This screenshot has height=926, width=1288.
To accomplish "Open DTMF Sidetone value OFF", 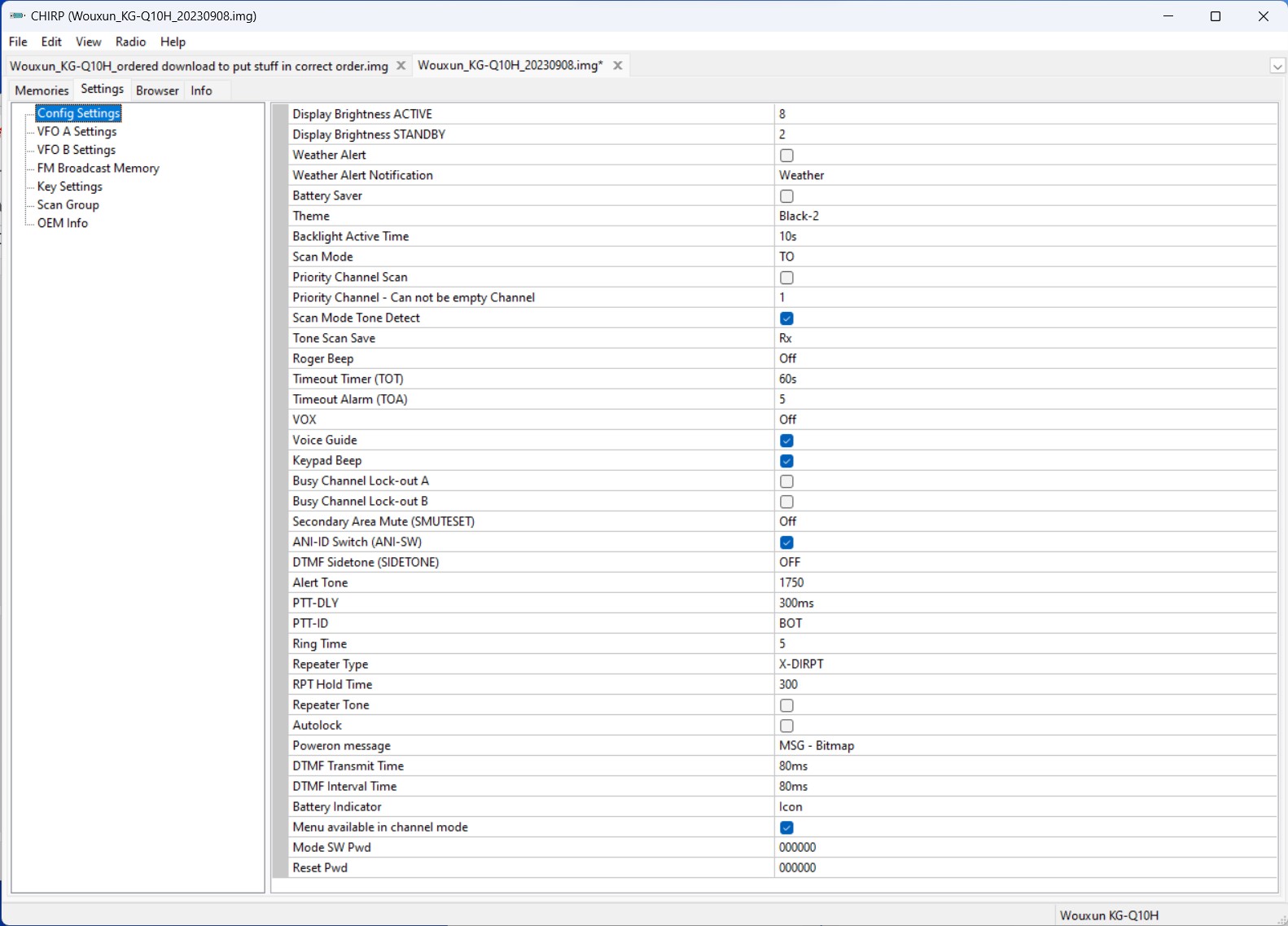I will pos(1025,562).
